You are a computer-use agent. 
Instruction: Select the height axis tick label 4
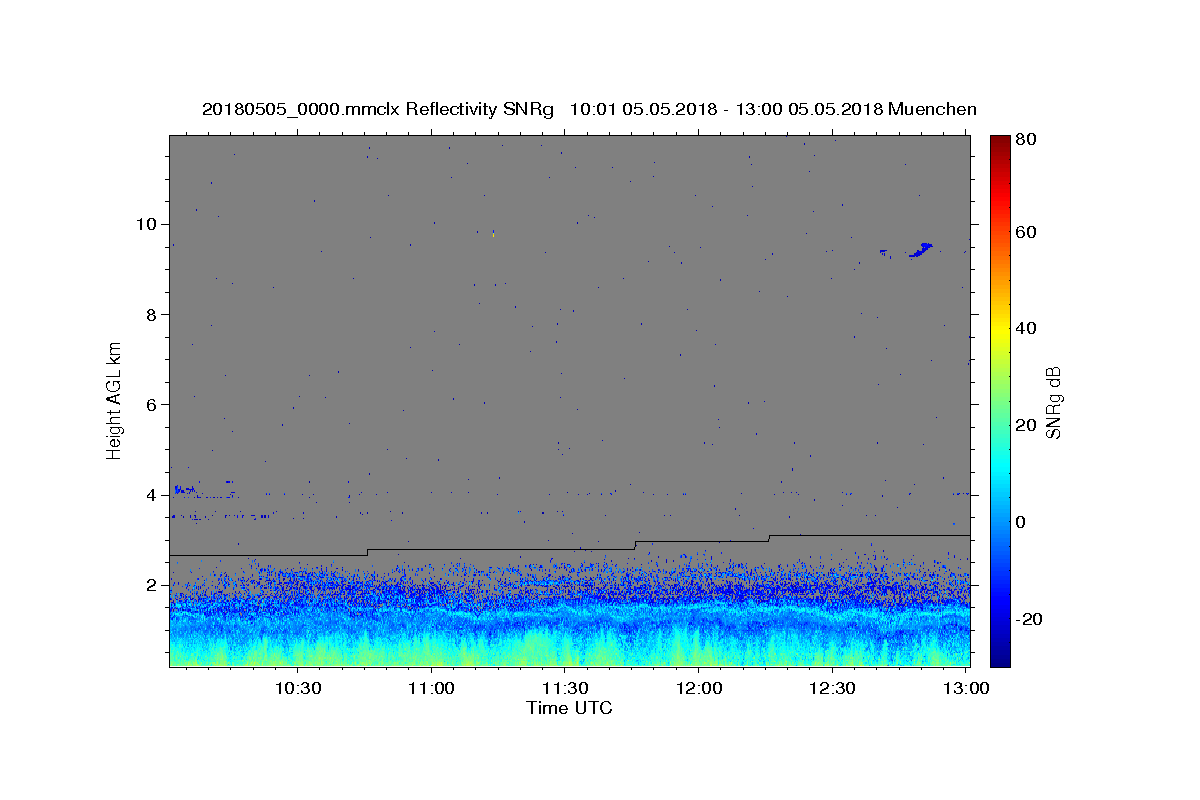click(x=154, y=495)
